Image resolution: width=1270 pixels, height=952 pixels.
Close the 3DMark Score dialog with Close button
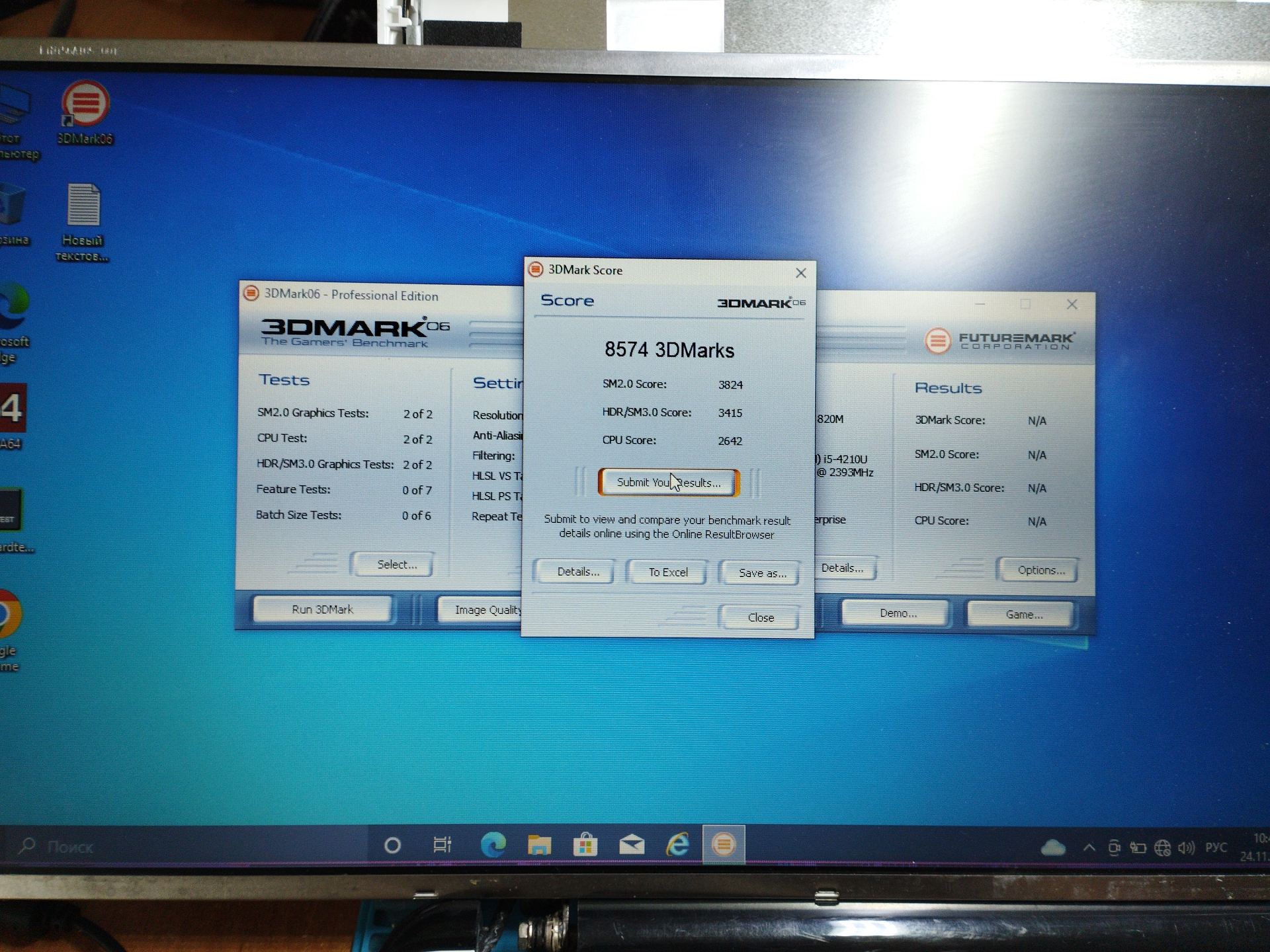(761, 617)
